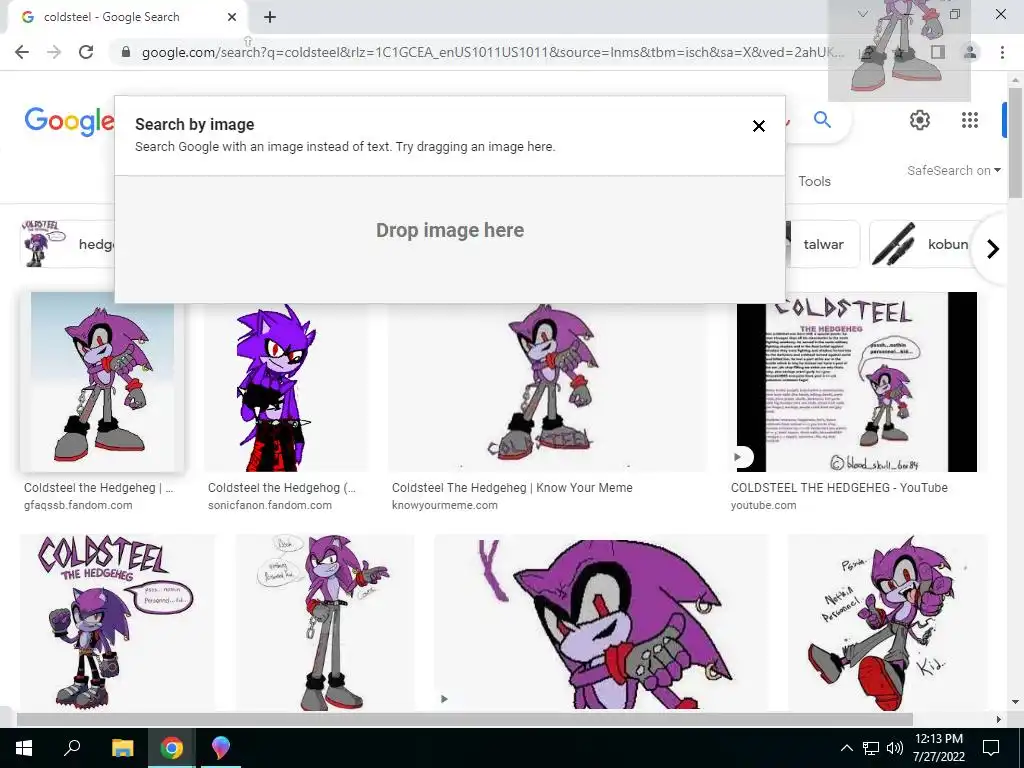This screenshot has width=1024, height=768.
Task: Open second-row COLDSTEEL THE HEDGEHEG title image
Action: point(118,622)
